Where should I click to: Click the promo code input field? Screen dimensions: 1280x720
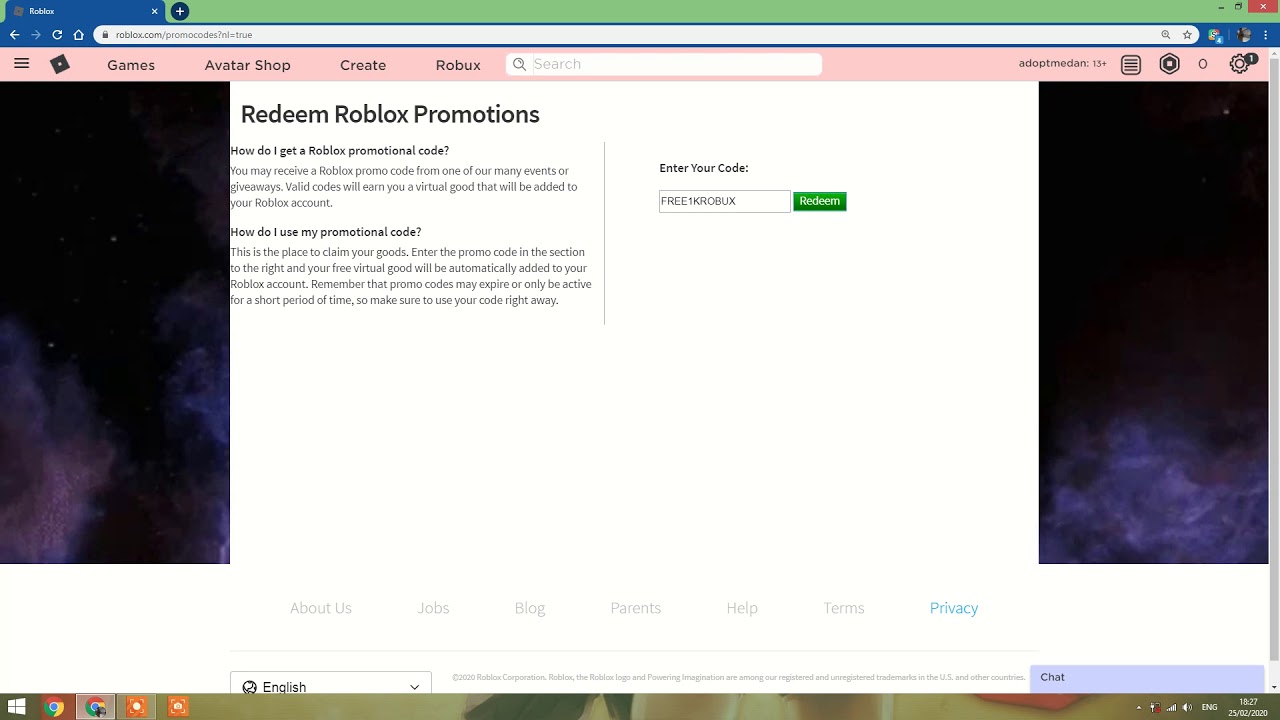(x=724, y=201)
